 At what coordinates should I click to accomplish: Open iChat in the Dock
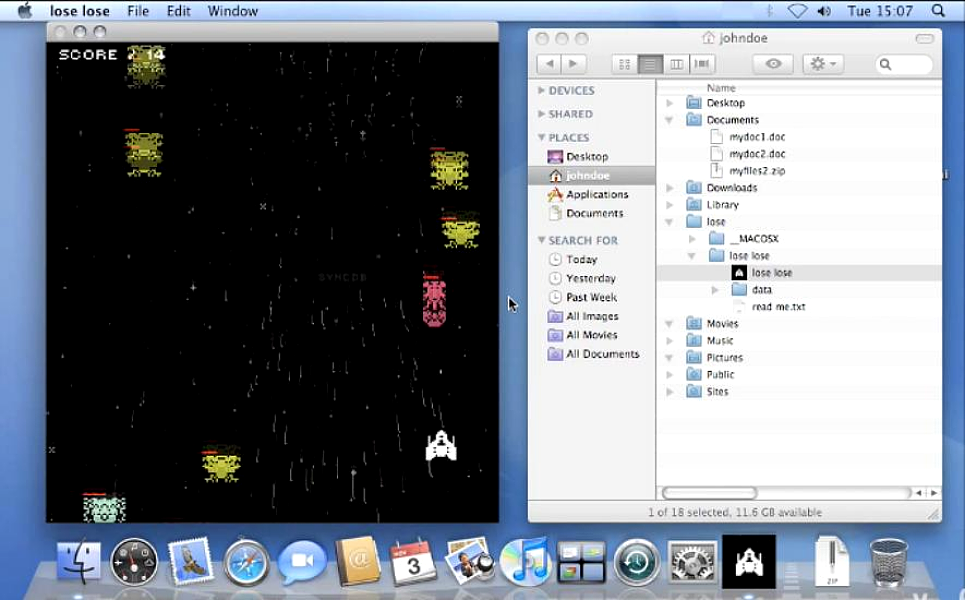click(302, 562)
